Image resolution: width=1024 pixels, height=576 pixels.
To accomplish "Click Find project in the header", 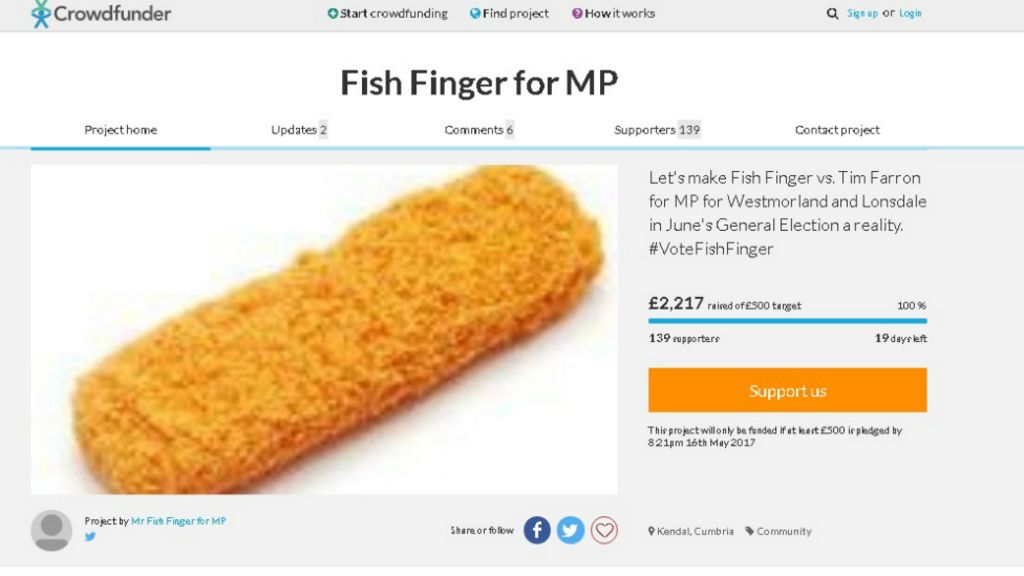I will [509, 14].
